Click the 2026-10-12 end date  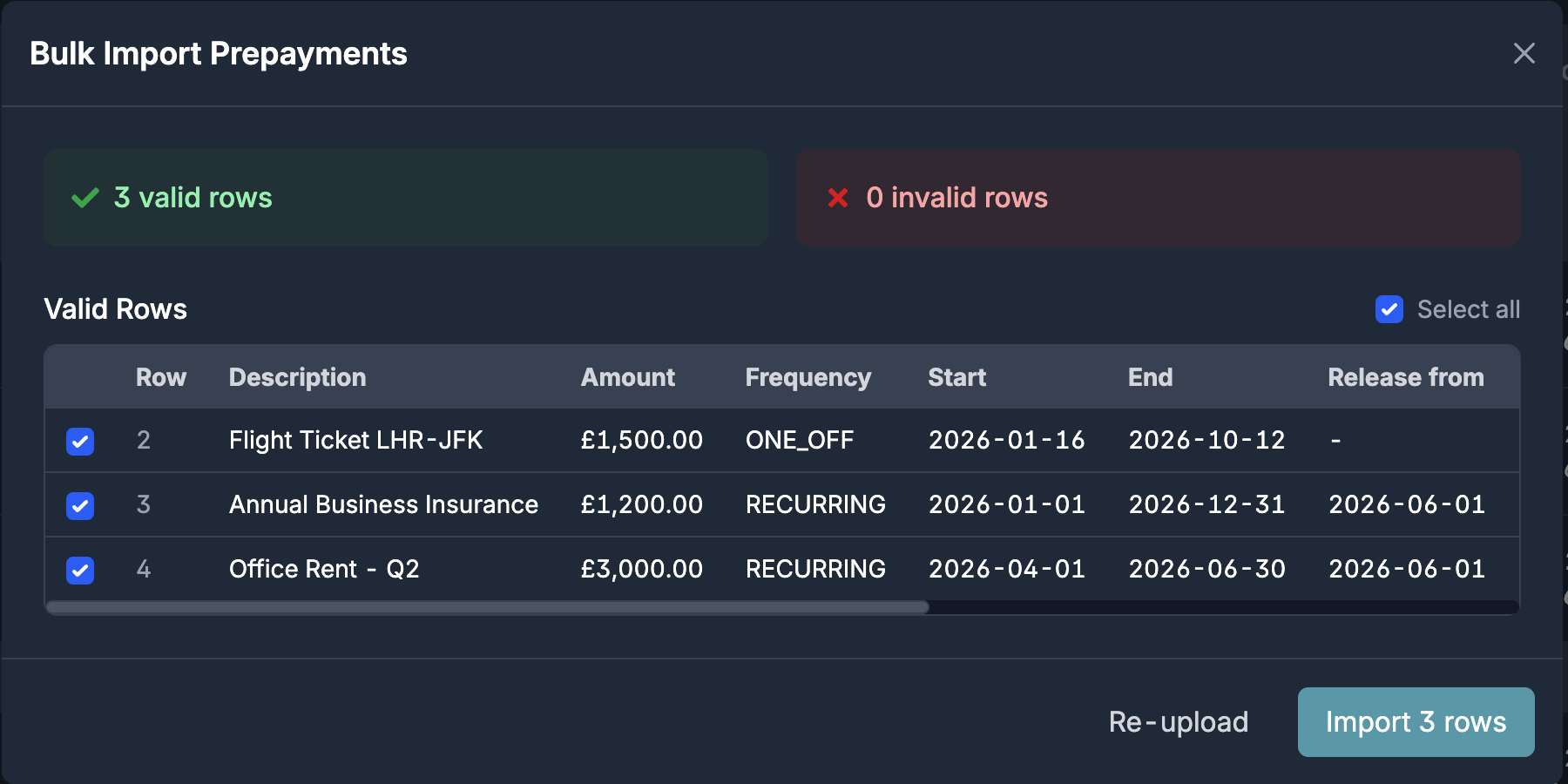pyautogui.click(x=1206, y=440)
